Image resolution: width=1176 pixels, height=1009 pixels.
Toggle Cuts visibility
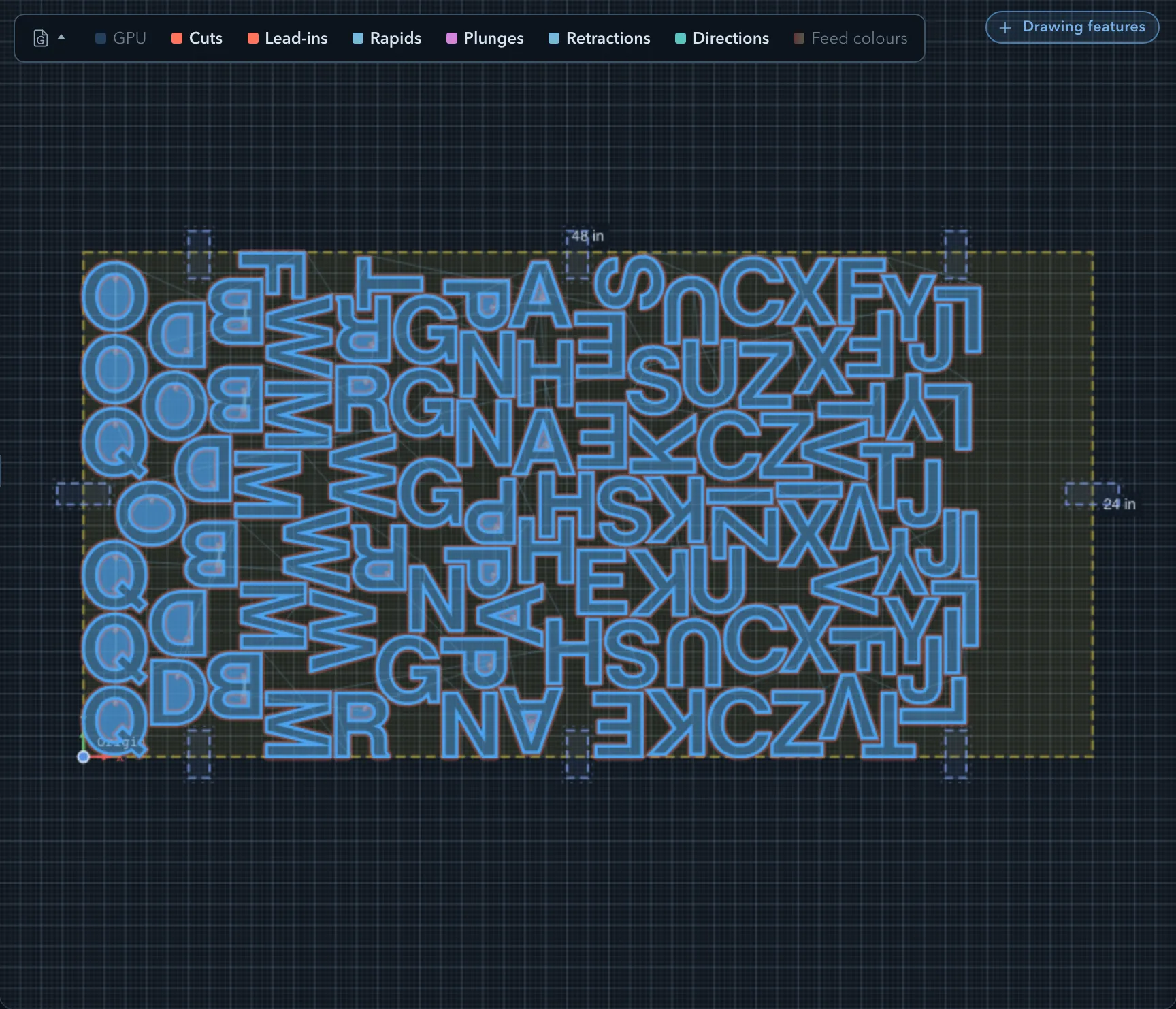tap(197, 38)
